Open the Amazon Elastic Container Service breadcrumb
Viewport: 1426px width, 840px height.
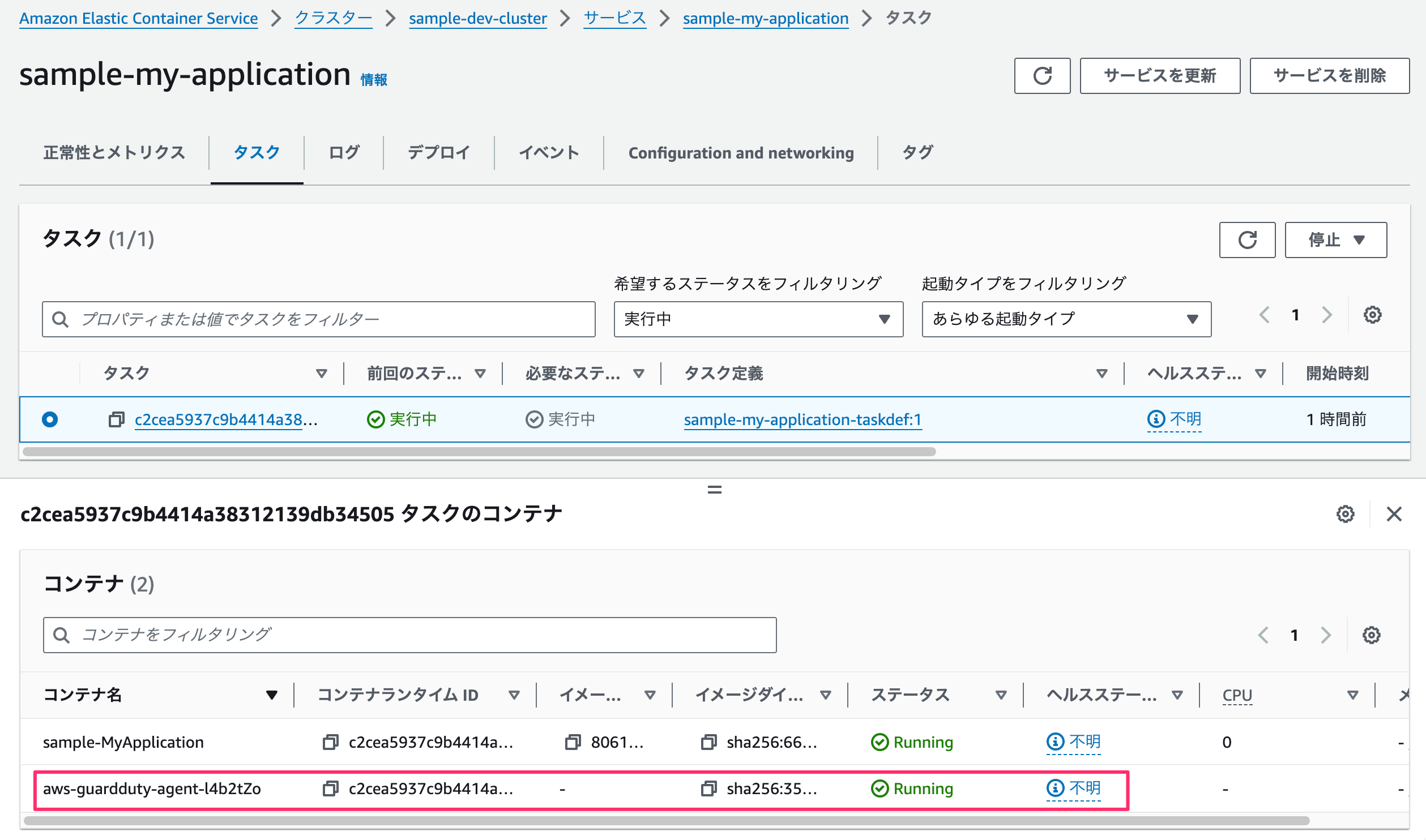pyautogui.click(x=139, y=18)
